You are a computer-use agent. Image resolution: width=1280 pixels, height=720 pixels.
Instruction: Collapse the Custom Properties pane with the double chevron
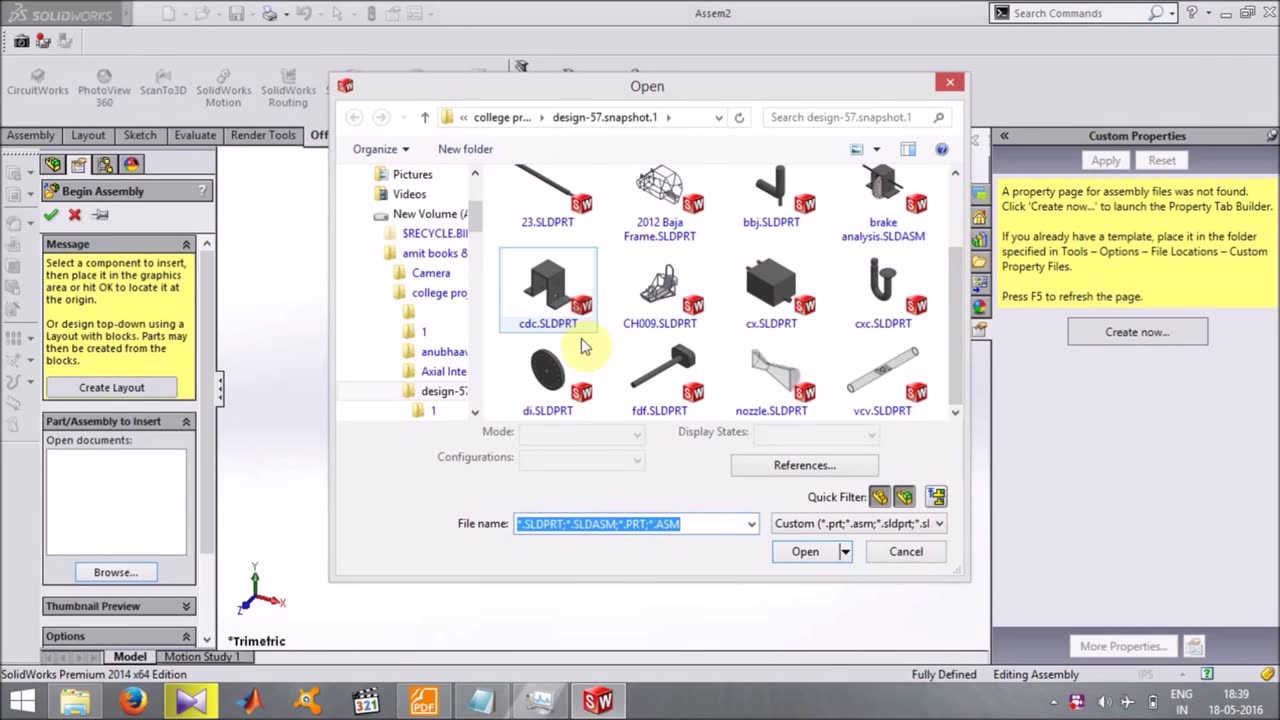1004,136
